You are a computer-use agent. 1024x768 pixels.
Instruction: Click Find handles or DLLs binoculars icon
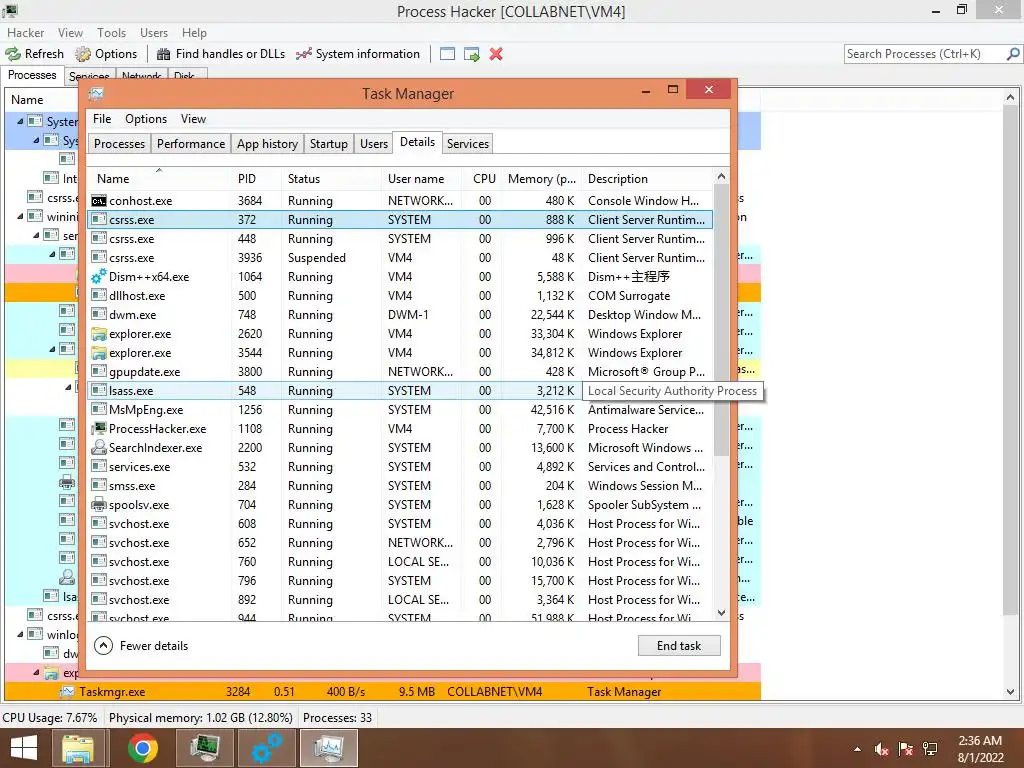(164, 54)
